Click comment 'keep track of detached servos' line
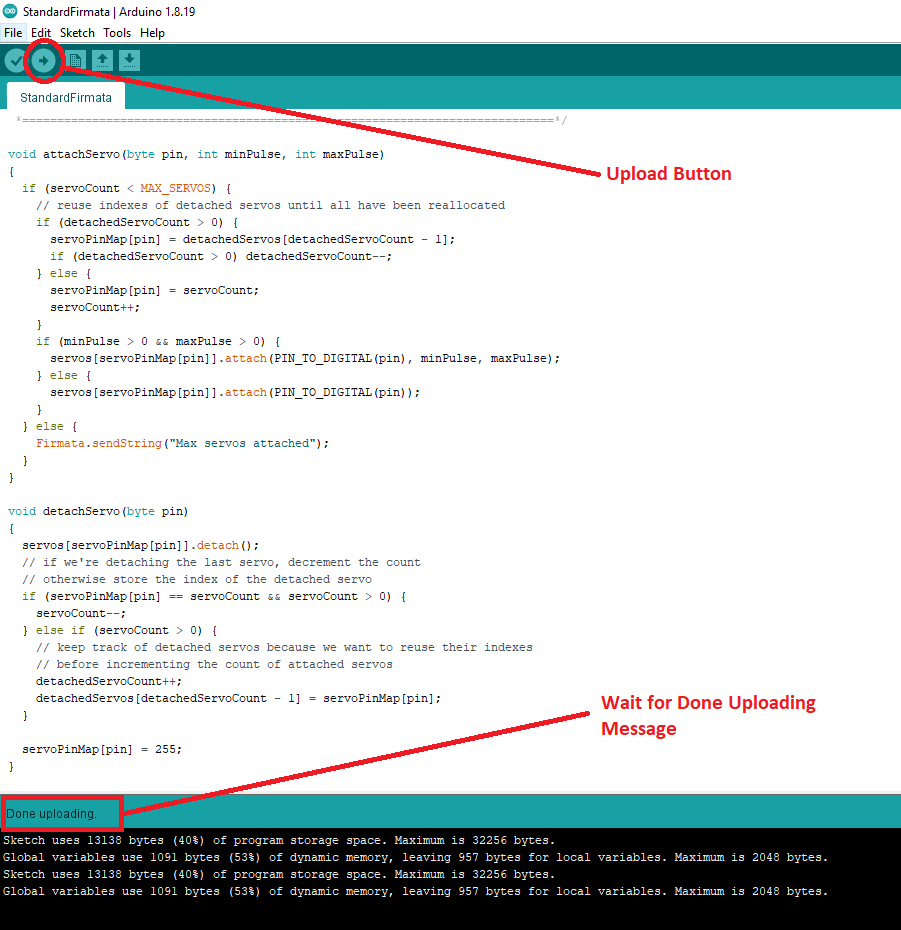The height and width of the screenshot is (930, 901). click(x=284, y=647)
